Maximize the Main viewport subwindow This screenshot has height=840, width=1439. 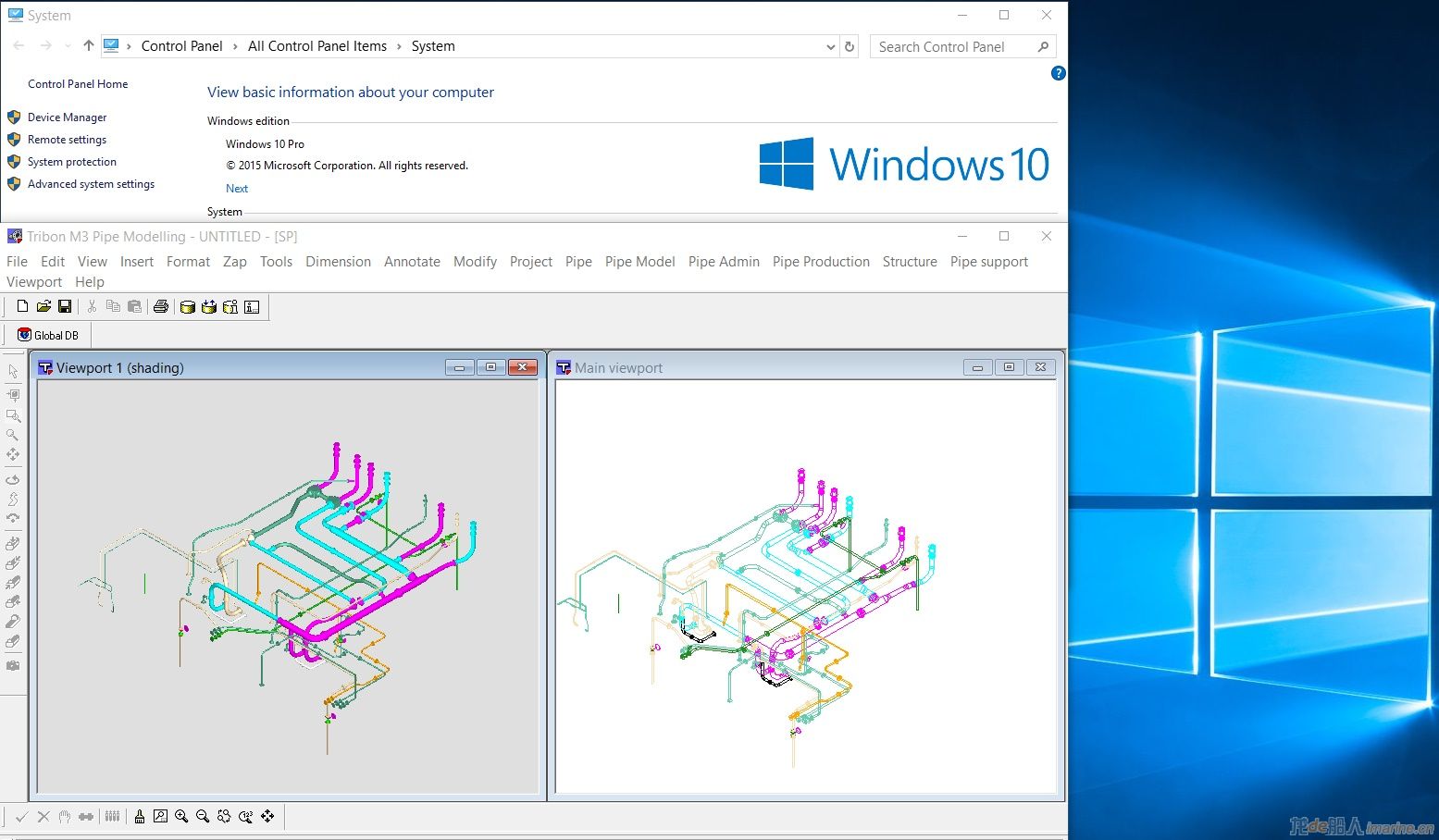tap(1009, 367)
